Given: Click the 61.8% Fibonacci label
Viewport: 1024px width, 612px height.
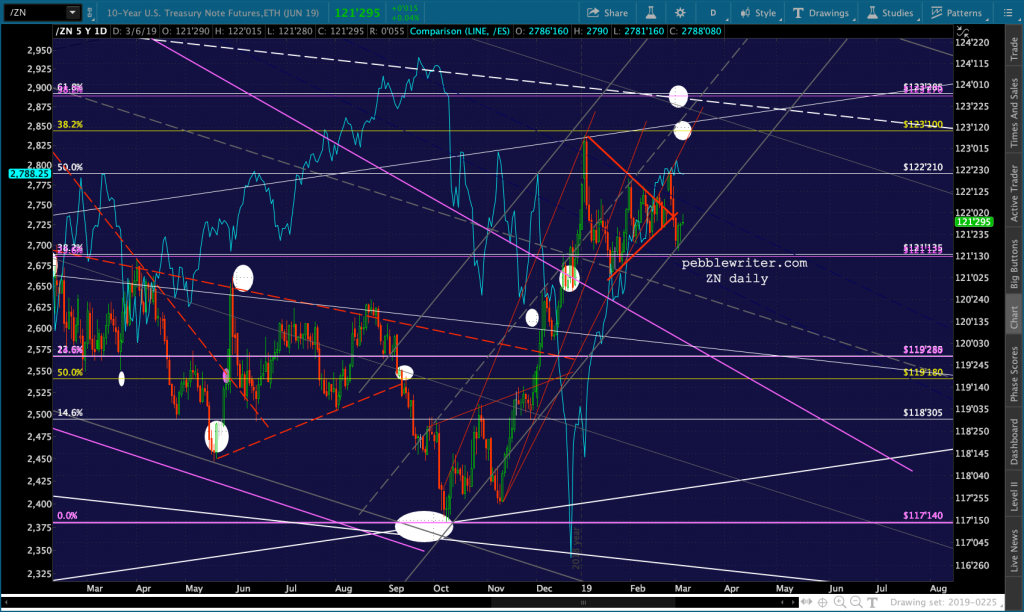Looking at the screenshot, I should point(70,87).
